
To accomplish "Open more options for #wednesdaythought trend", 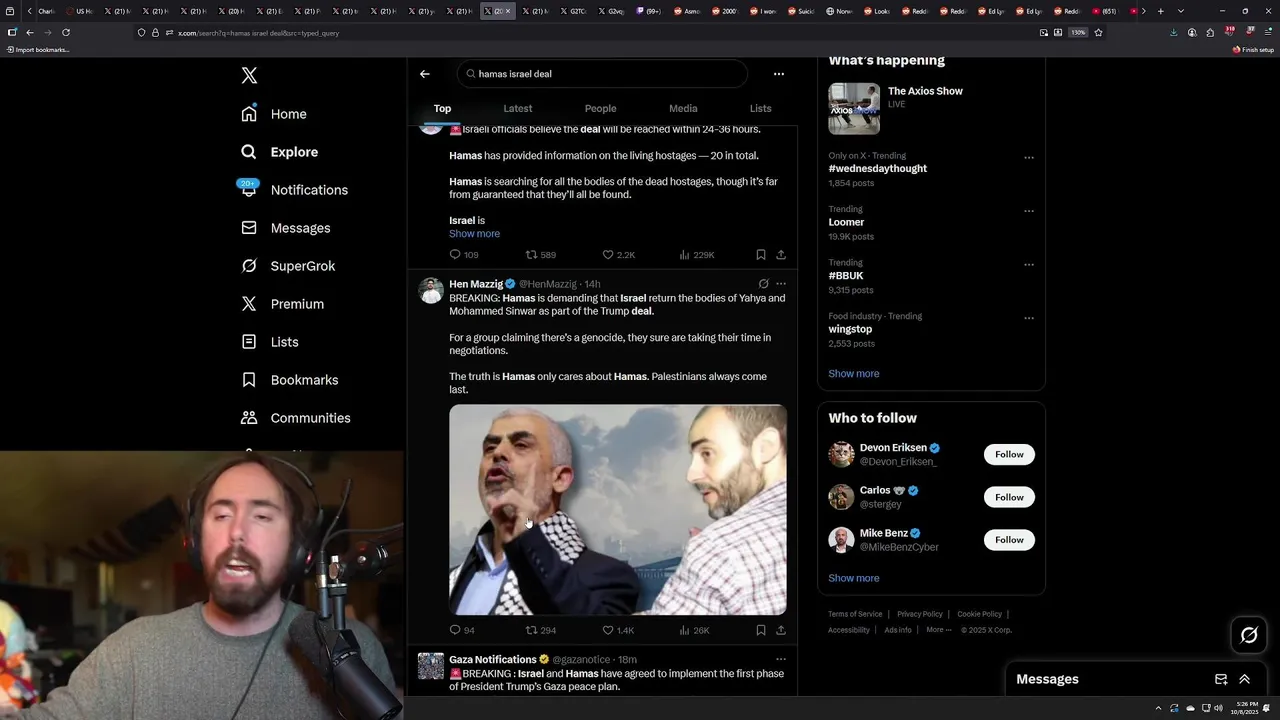I will (1029, 158).
